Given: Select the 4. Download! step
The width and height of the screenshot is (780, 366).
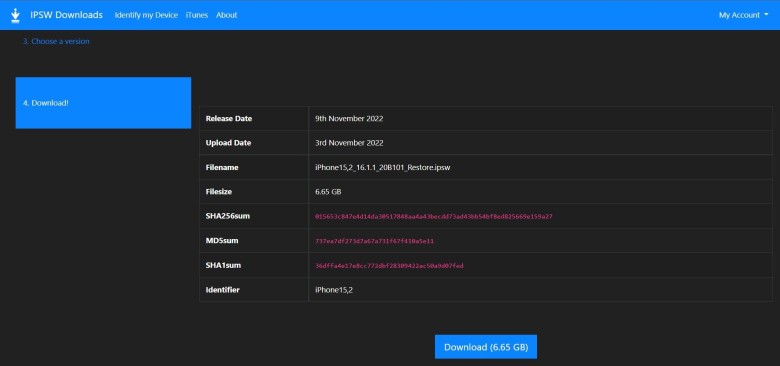Looking at the screenshot, I should (103, 103).
